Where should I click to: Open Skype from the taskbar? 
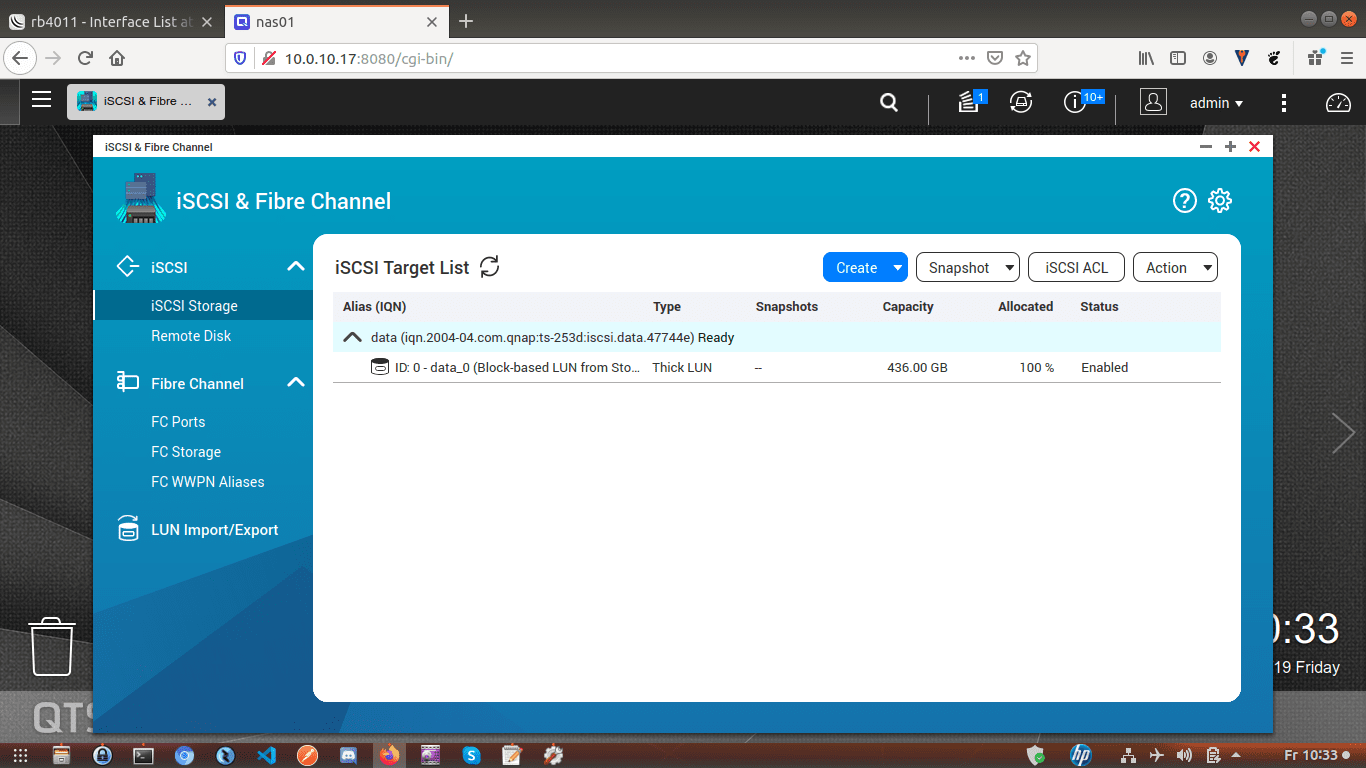471,755
